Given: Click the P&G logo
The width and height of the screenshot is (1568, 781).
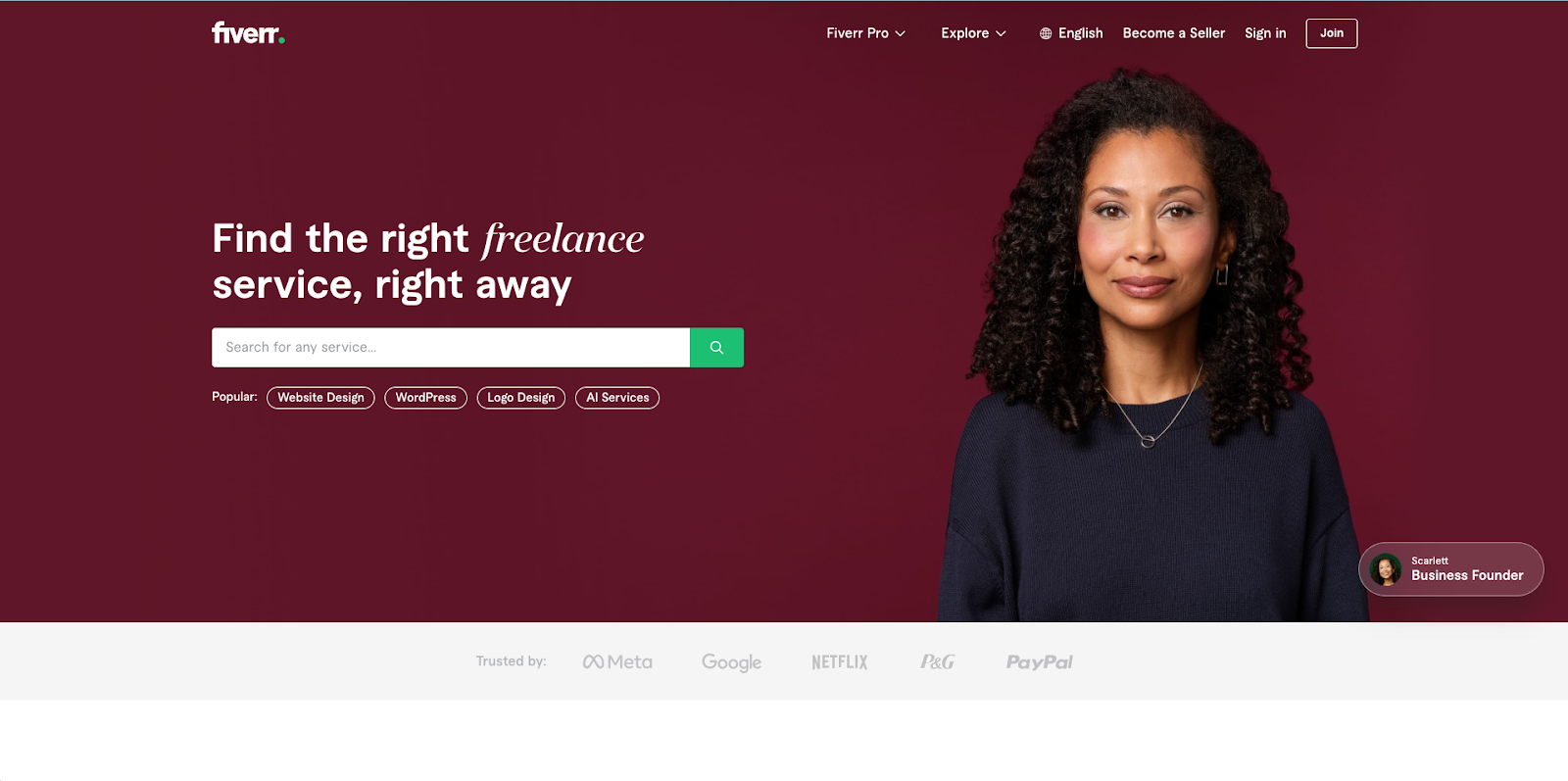Looking at the screenshot, I should pos(937,662).
